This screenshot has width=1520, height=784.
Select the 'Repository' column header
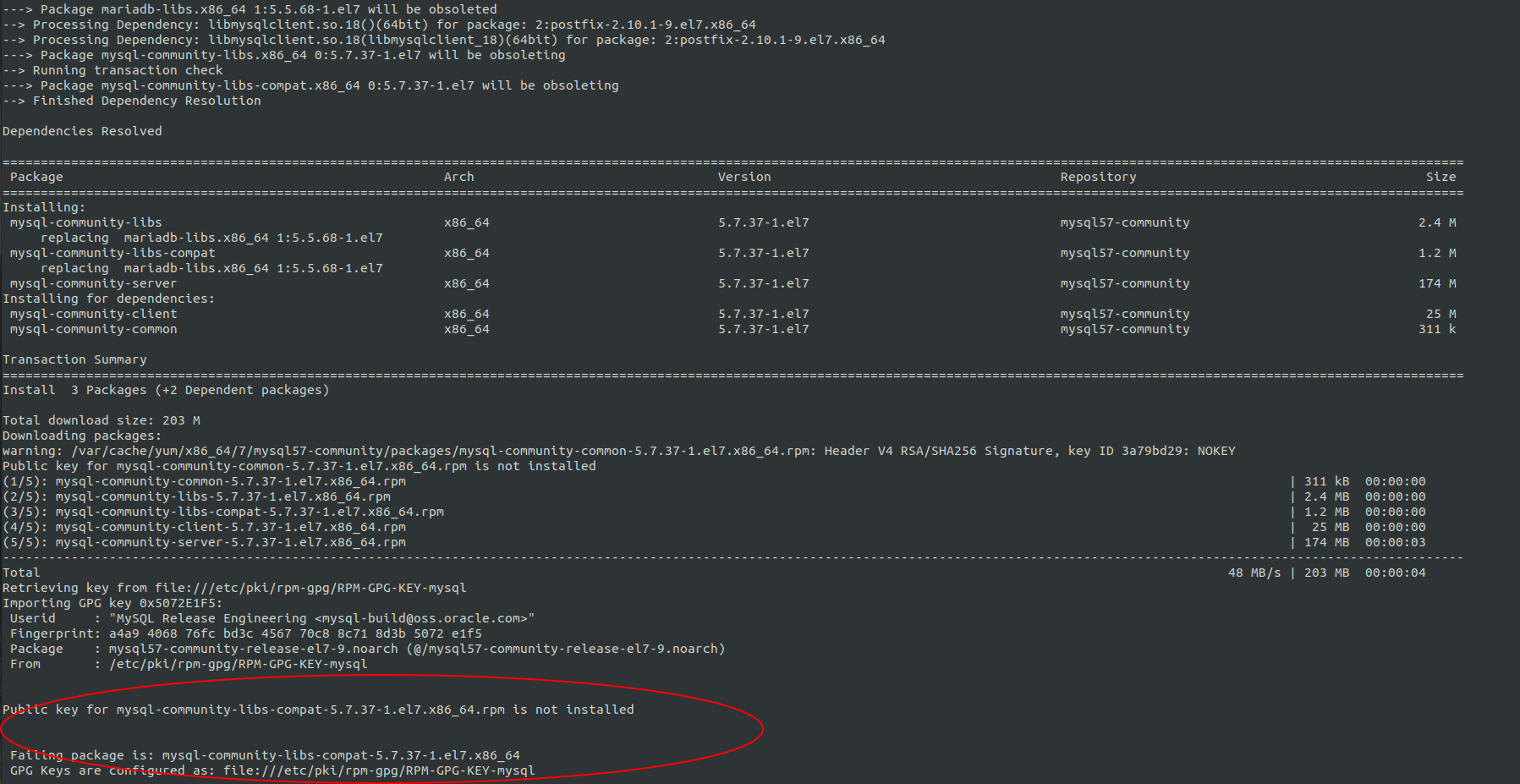click(x=1098, y=177)
